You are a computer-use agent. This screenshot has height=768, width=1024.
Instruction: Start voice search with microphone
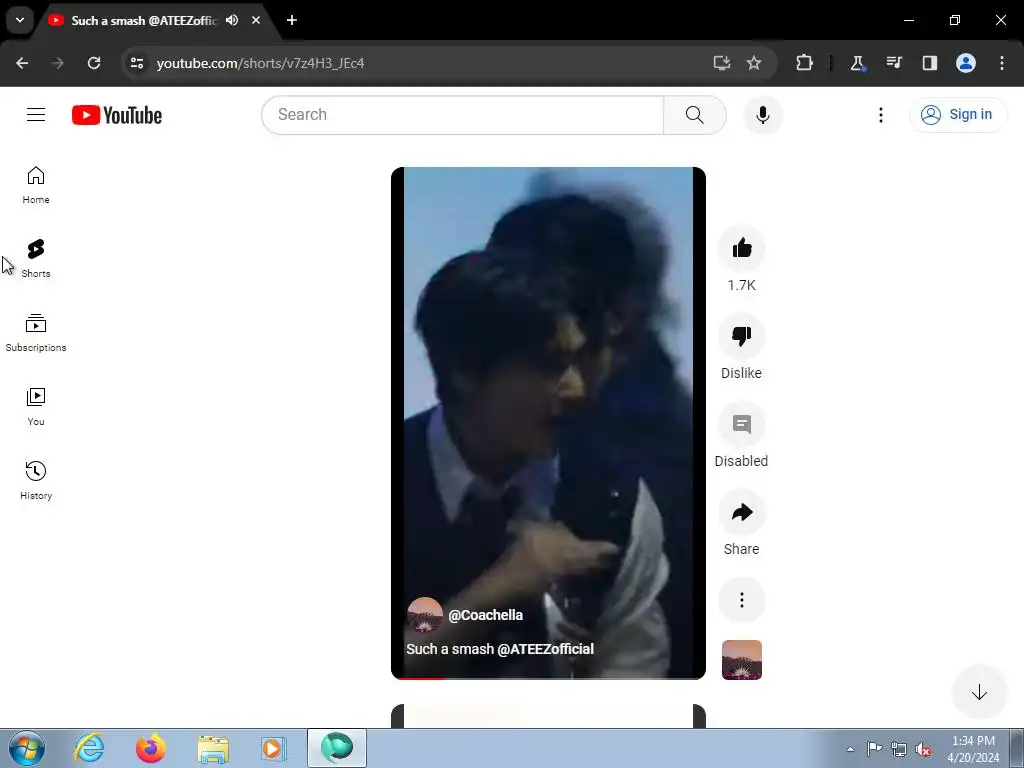coord(762,115)
